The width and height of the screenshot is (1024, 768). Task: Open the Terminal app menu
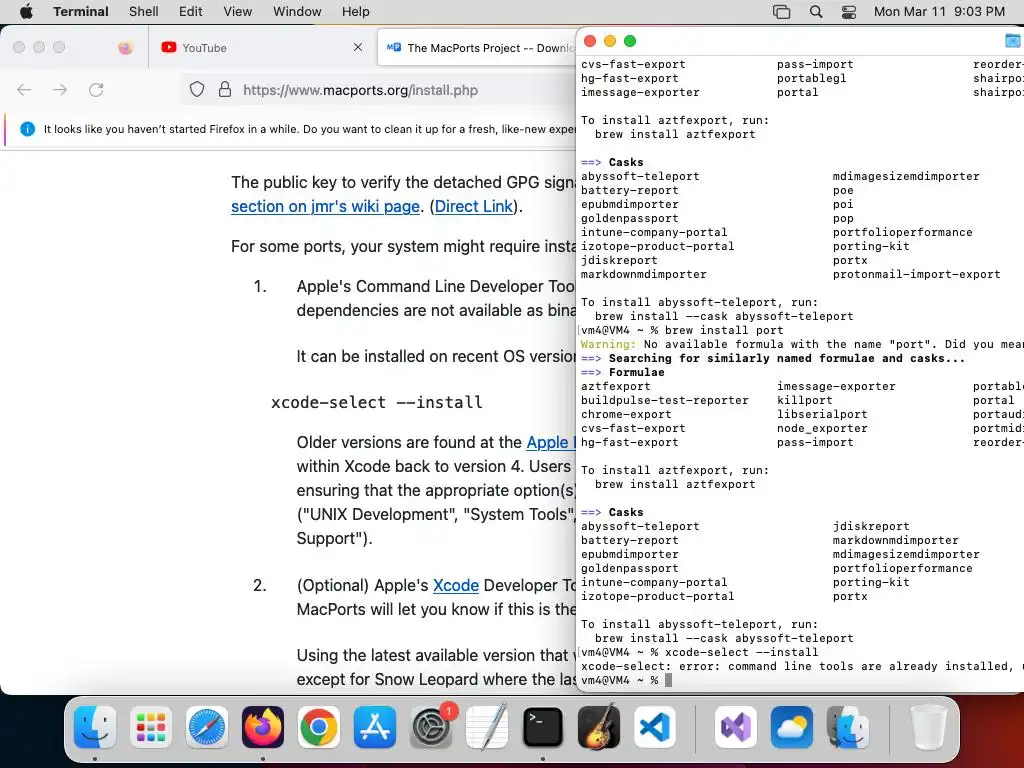[81, 11]
